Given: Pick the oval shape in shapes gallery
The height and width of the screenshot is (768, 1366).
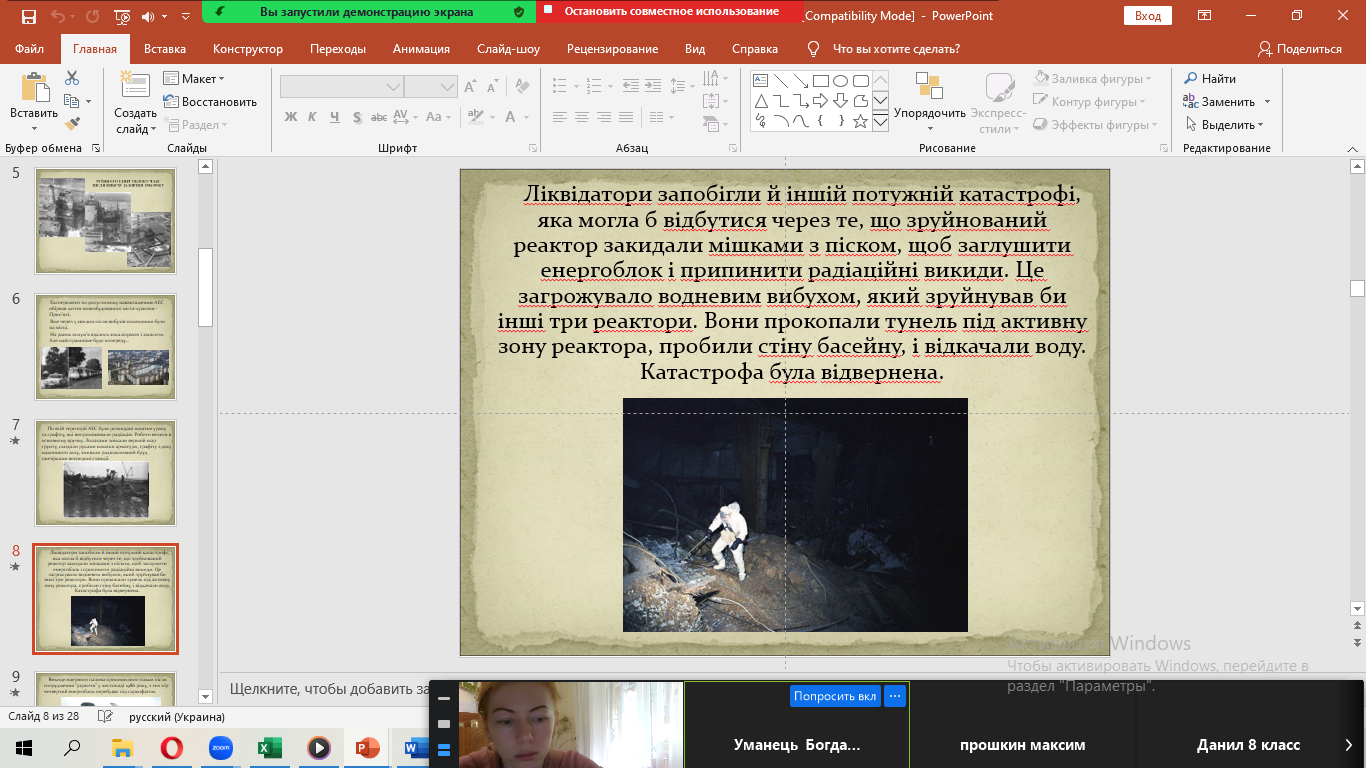Looking at the screenshot, I should (x=840, y=80).
